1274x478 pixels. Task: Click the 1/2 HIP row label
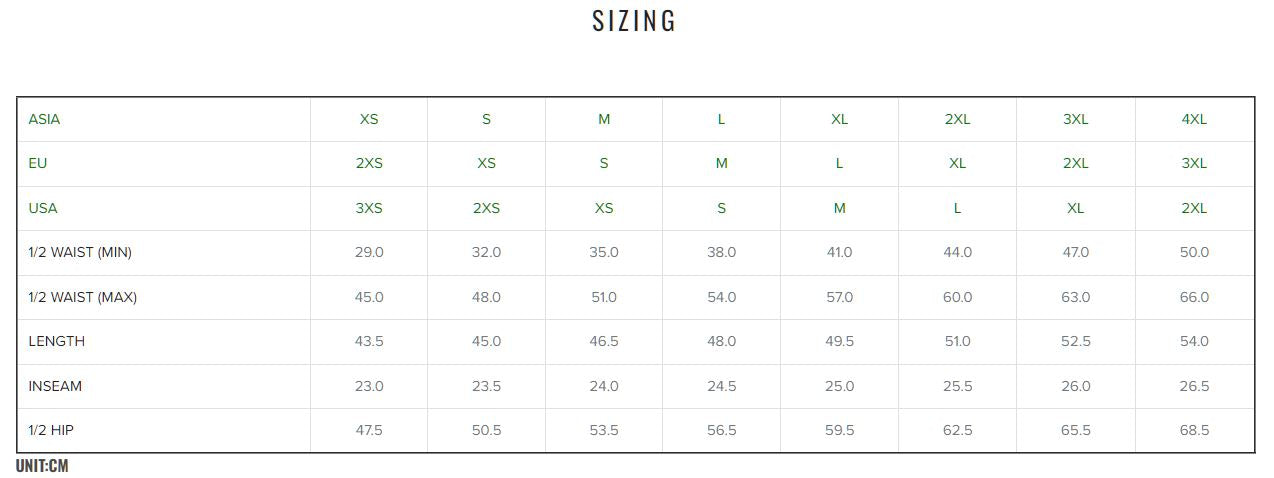(x=51, y=430)
